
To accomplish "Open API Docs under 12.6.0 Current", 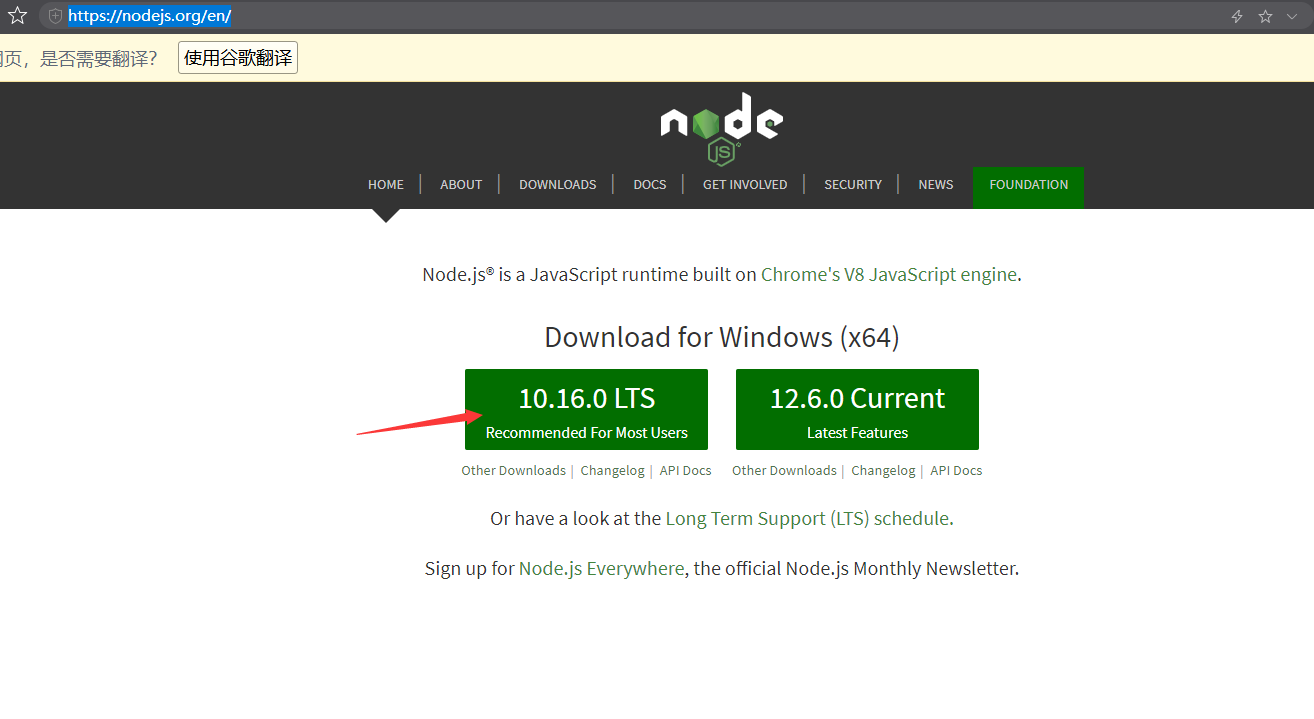I will 957,470.
